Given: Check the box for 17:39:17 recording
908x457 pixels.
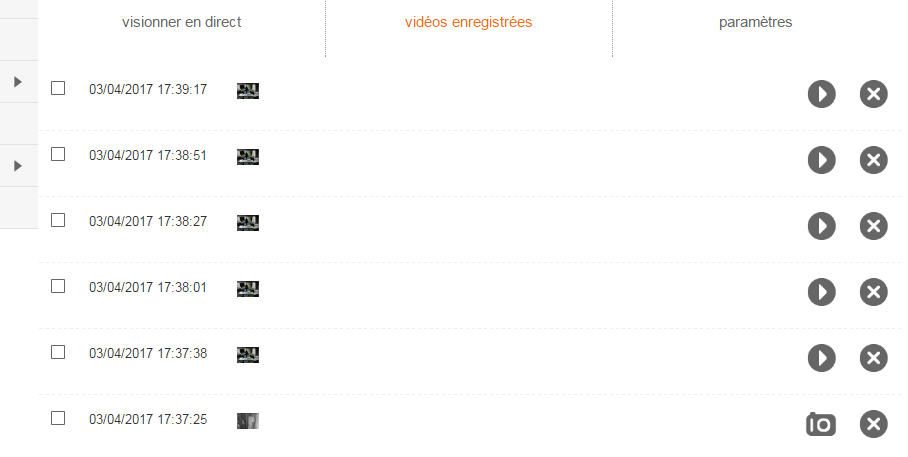Looking at the screenshot, I should coord(58,88).
